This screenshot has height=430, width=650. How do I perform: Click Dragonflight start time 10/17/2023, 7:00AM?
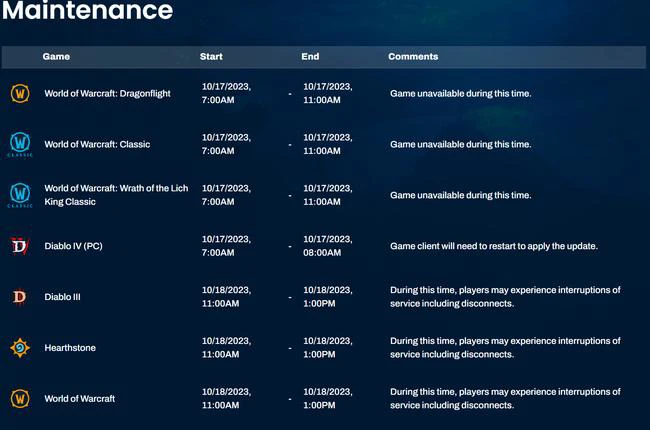[226, 93]
